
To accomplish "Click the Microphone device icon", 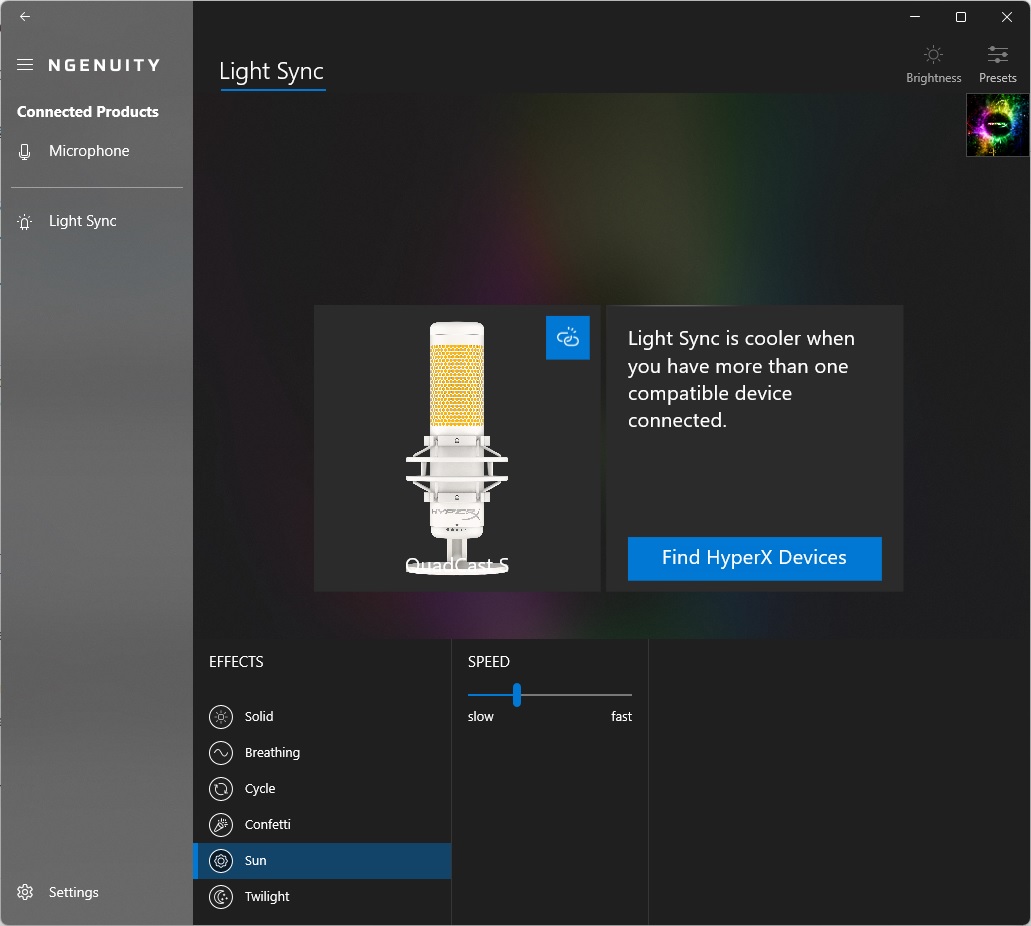I will 24,152.
